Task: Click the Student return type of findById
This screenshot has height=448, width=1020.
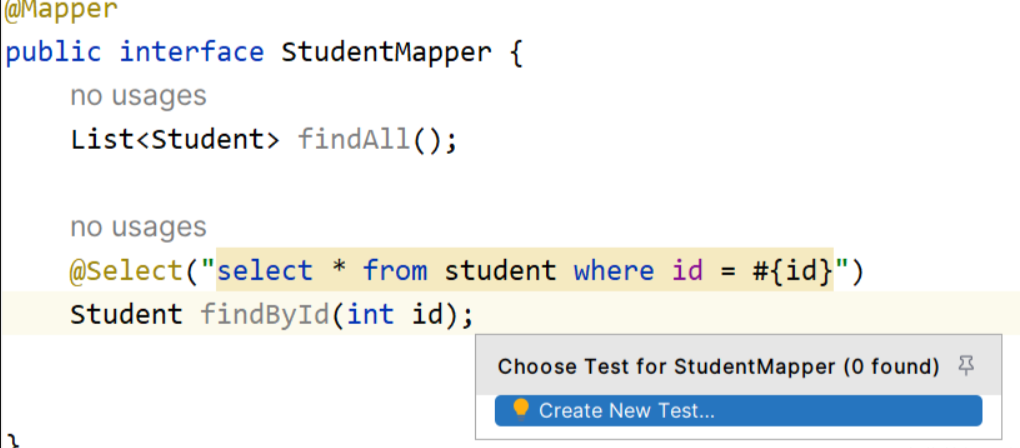Action: 127,315
